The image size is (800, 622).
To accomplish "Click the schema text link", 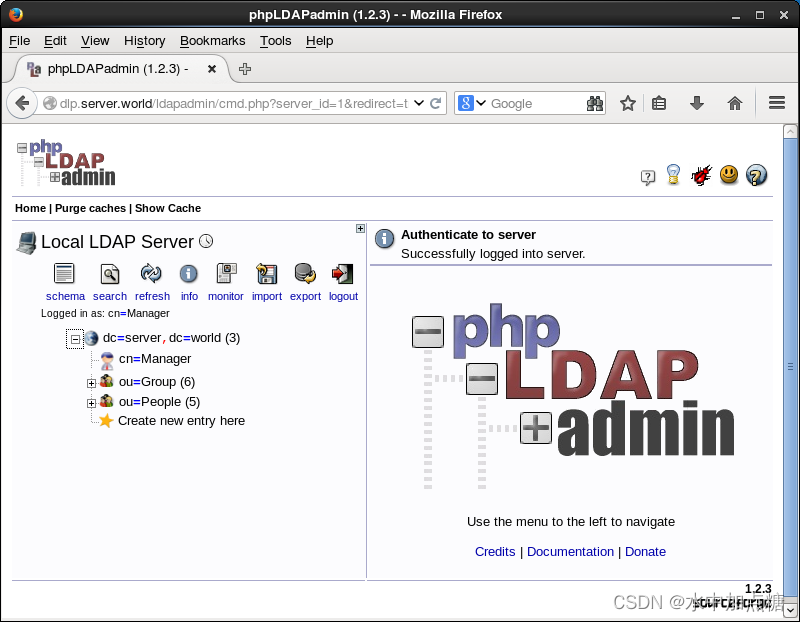I will (65, 296).
